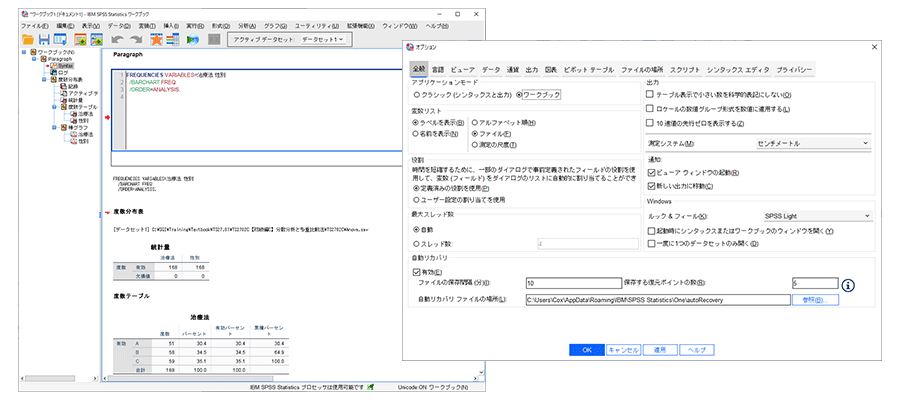Switch to シンタックス エディタ tab
The width and height of the screenshot is (900, 400).
click(x=738, y=69)
